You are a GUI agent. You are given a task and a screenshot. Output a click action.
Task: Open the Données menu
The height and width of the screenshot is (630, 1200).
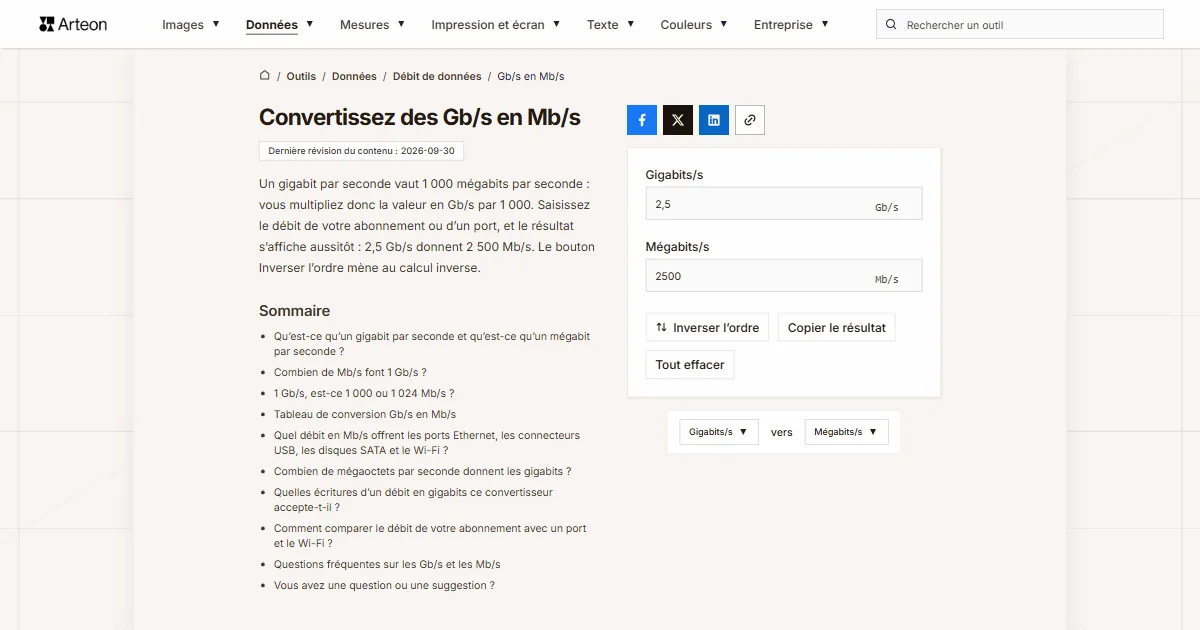pyautogui.click(x=280, y=25)
